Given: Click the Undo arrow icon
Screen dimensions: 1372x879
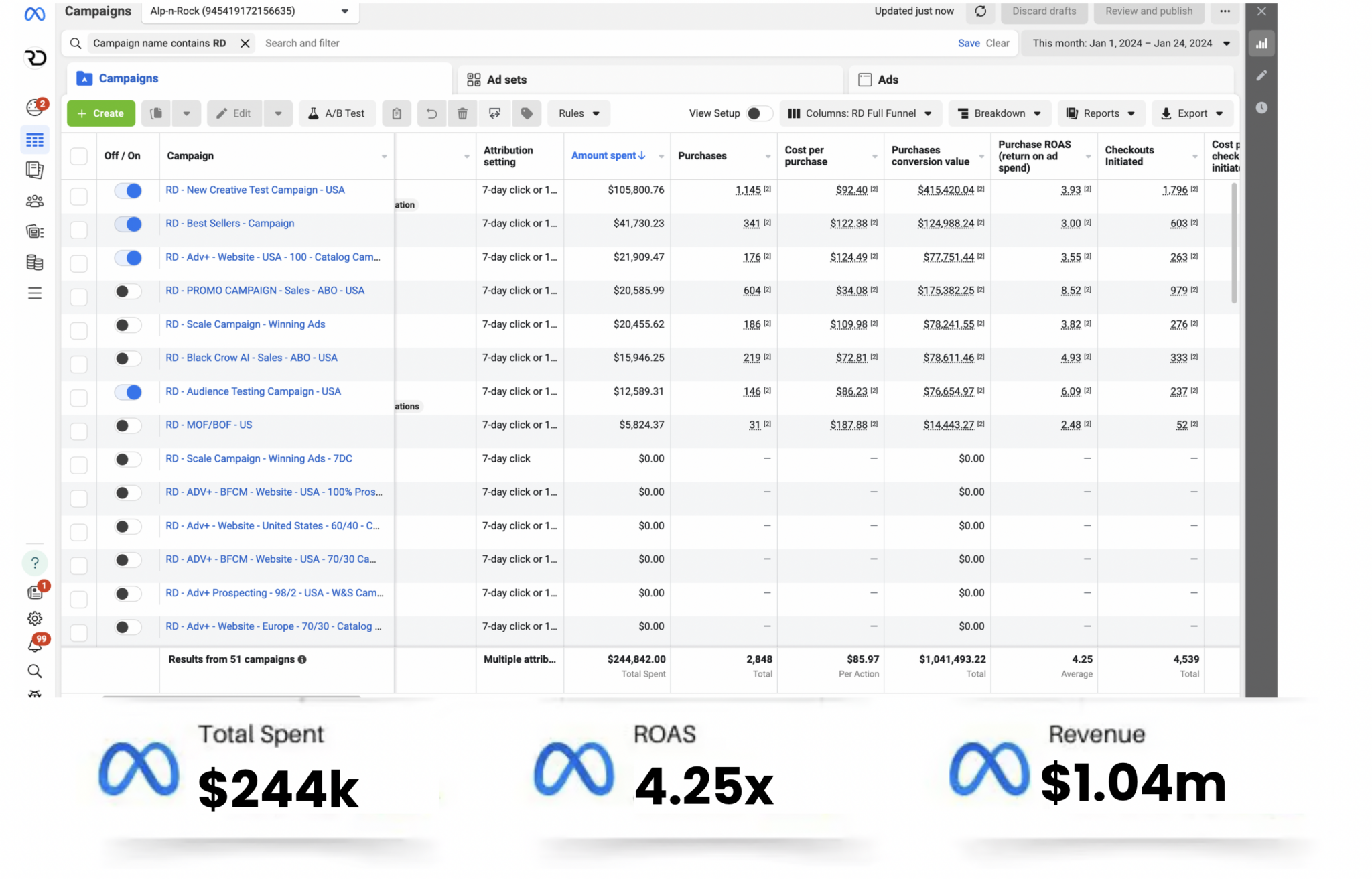Looking at the screenshot, I should tap(431, 113).
